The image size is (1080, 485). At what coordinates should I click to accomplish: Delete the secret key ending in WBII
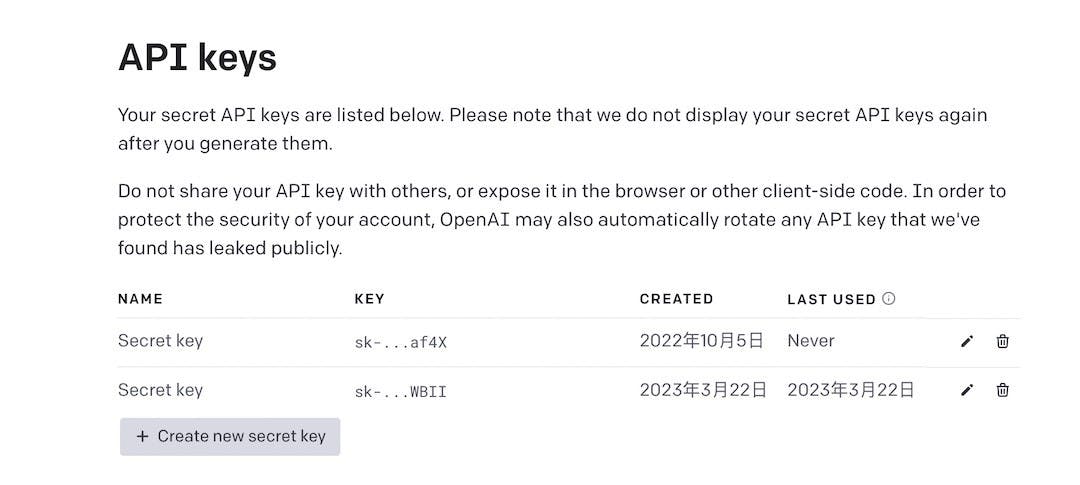pyautogui.click(x=1002, y=390)
